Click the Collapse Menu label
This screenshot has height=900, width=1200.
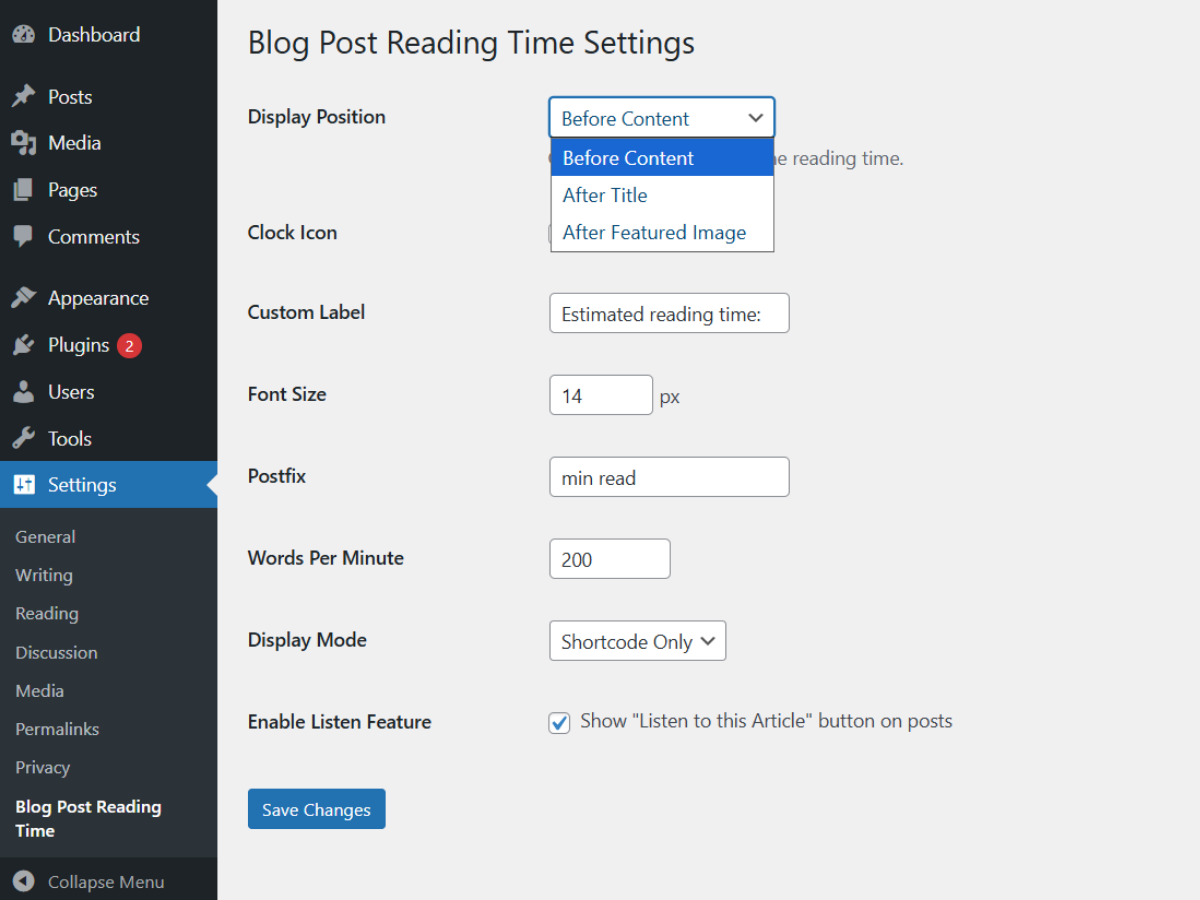(106, 882)
